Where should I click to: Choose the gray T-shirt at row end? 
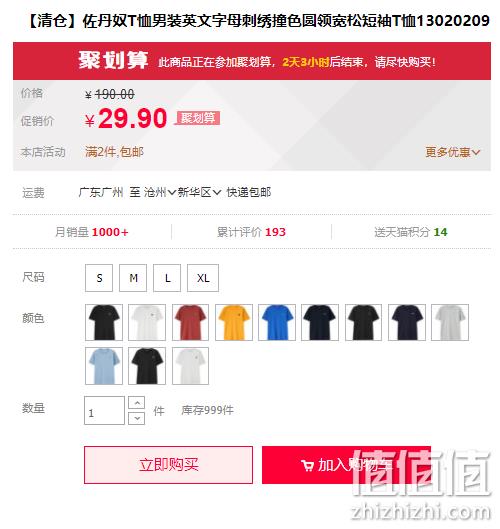(x=450, y=322)
